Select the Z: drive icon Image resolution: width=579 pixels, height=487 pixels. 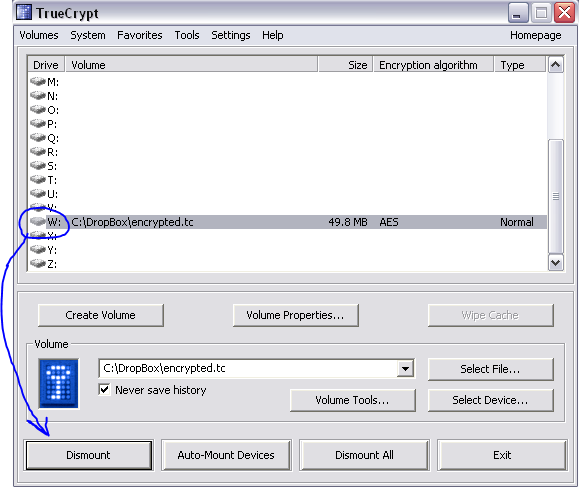[38, 264]
